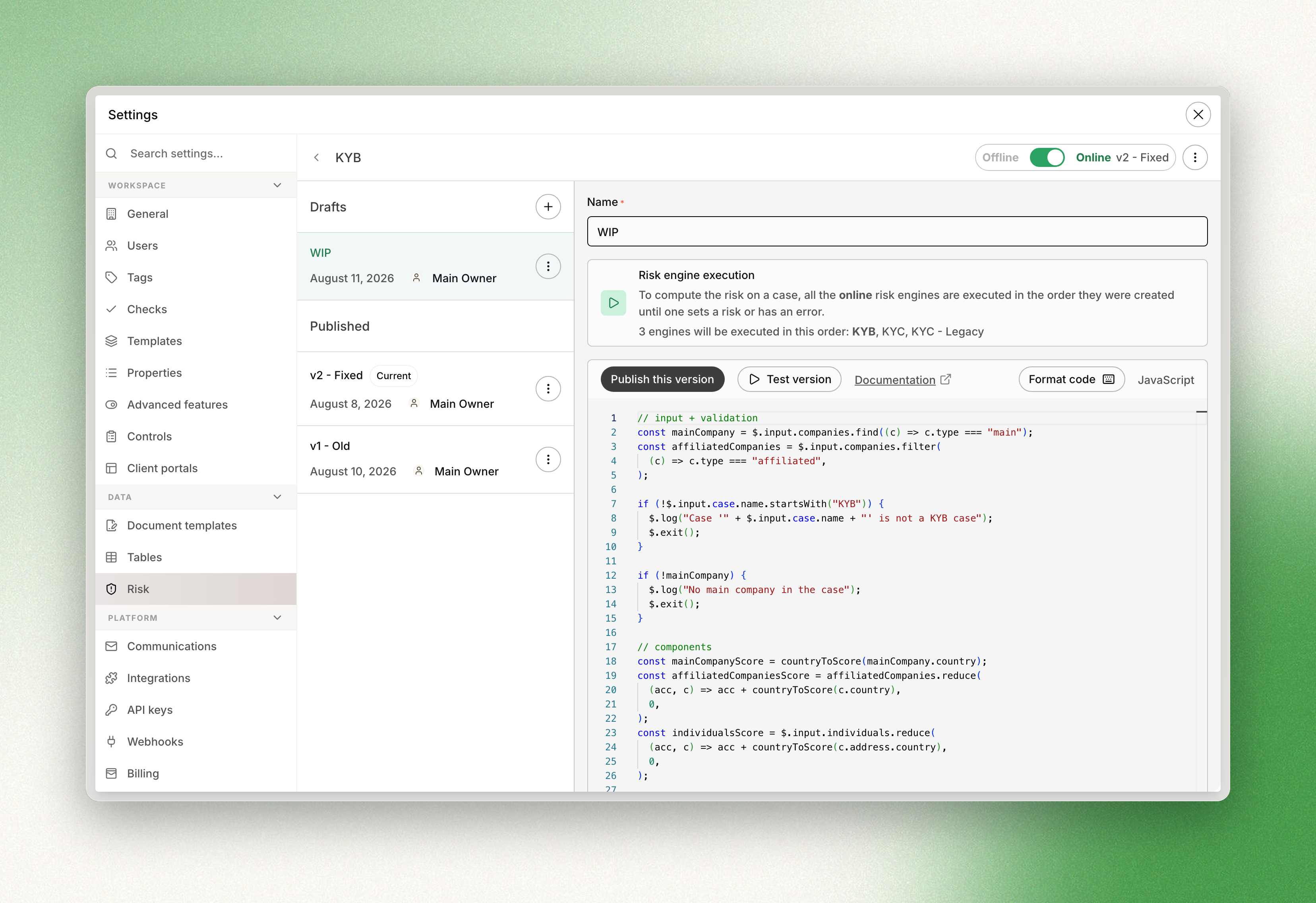Screen dimensions: 1316x903
Task: Click the Drafts section heading
Action: [328, 207]
